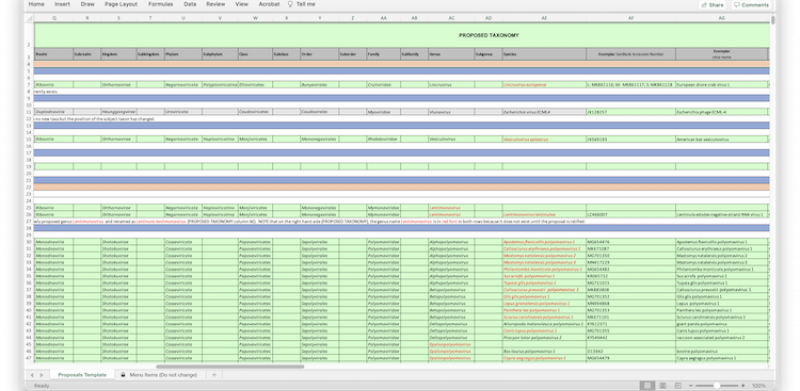Screen dimensions: 800x391
Task: Switch to Menu Items (Do not change) sheet
Action: pos(159,375)
